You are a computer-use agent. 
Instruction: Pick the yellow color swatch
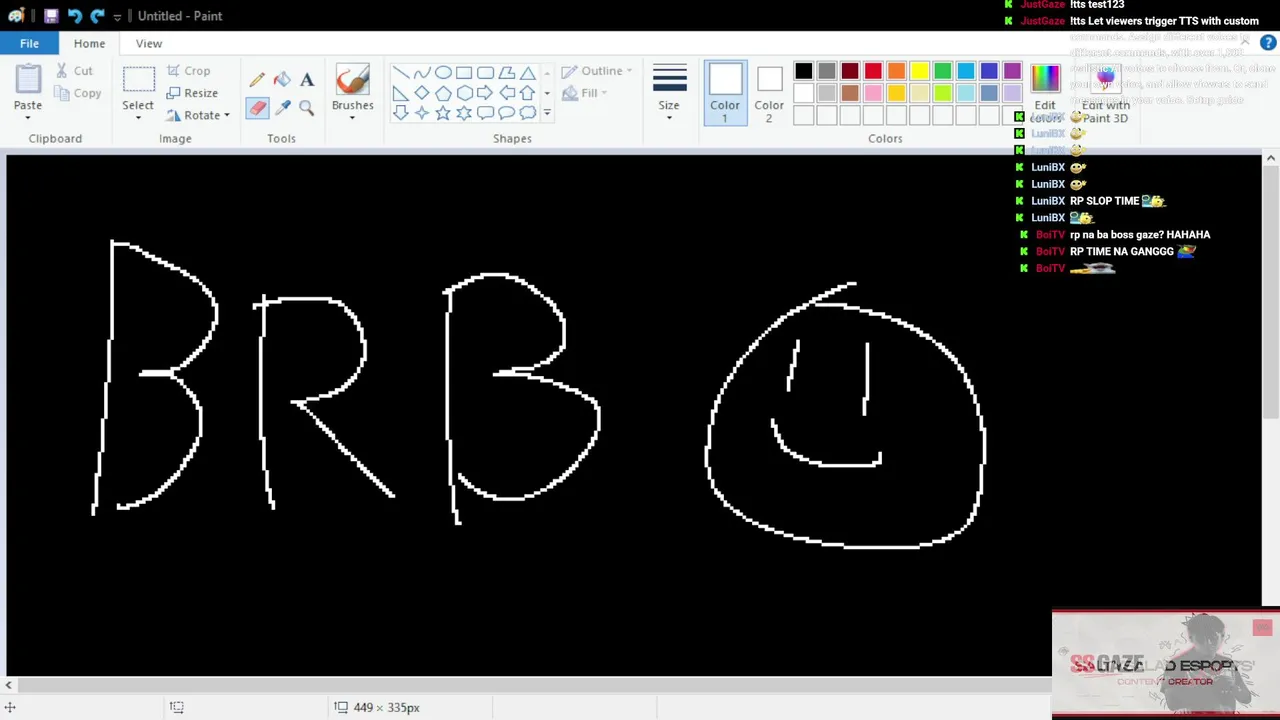pyautogui.click(x=919, y=71)
